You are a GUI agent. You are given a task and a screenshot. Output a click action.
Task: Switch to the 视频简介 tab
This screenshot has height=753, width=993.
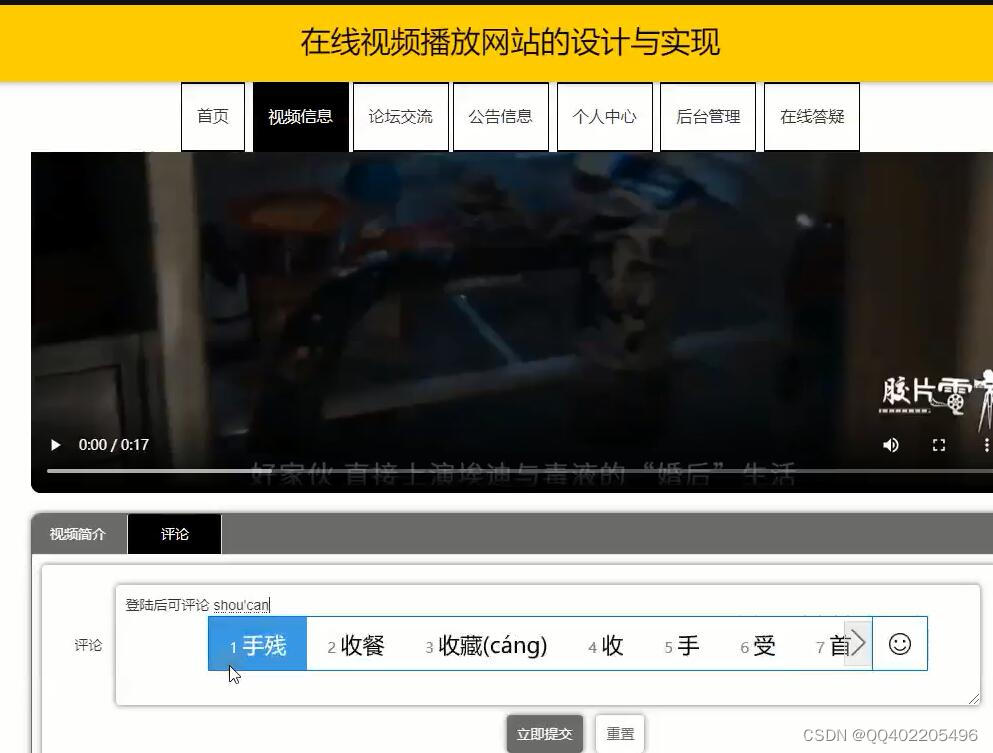[79, 534]
